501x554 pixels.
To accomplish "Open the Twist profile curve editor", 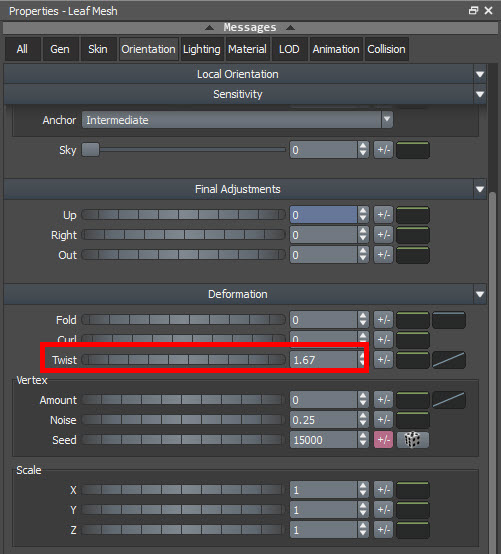I will 449,360.
